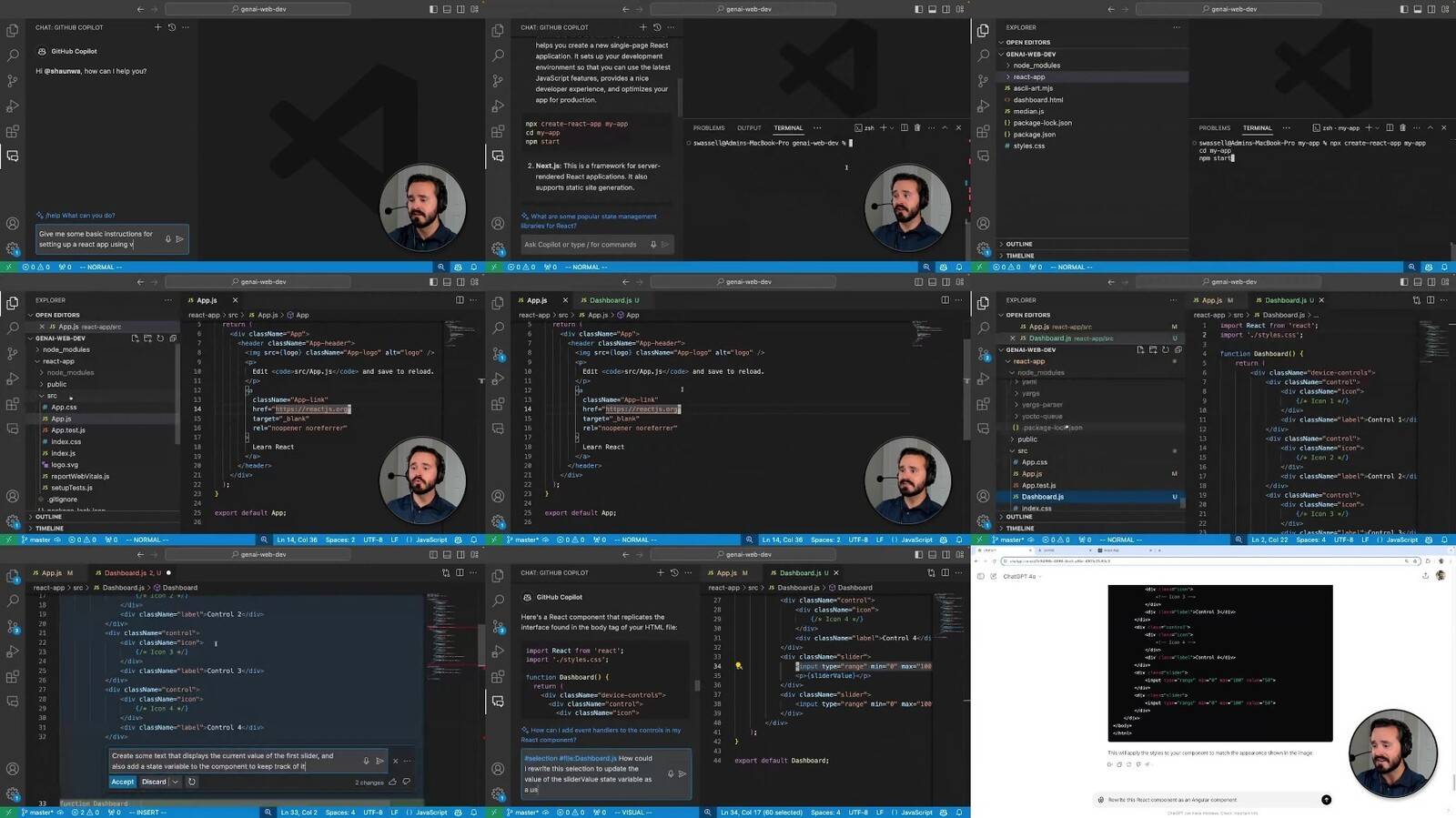
Task: Switch to the OUTPUT panel tab
Action: pyautogui.click(x=749, y=128)
